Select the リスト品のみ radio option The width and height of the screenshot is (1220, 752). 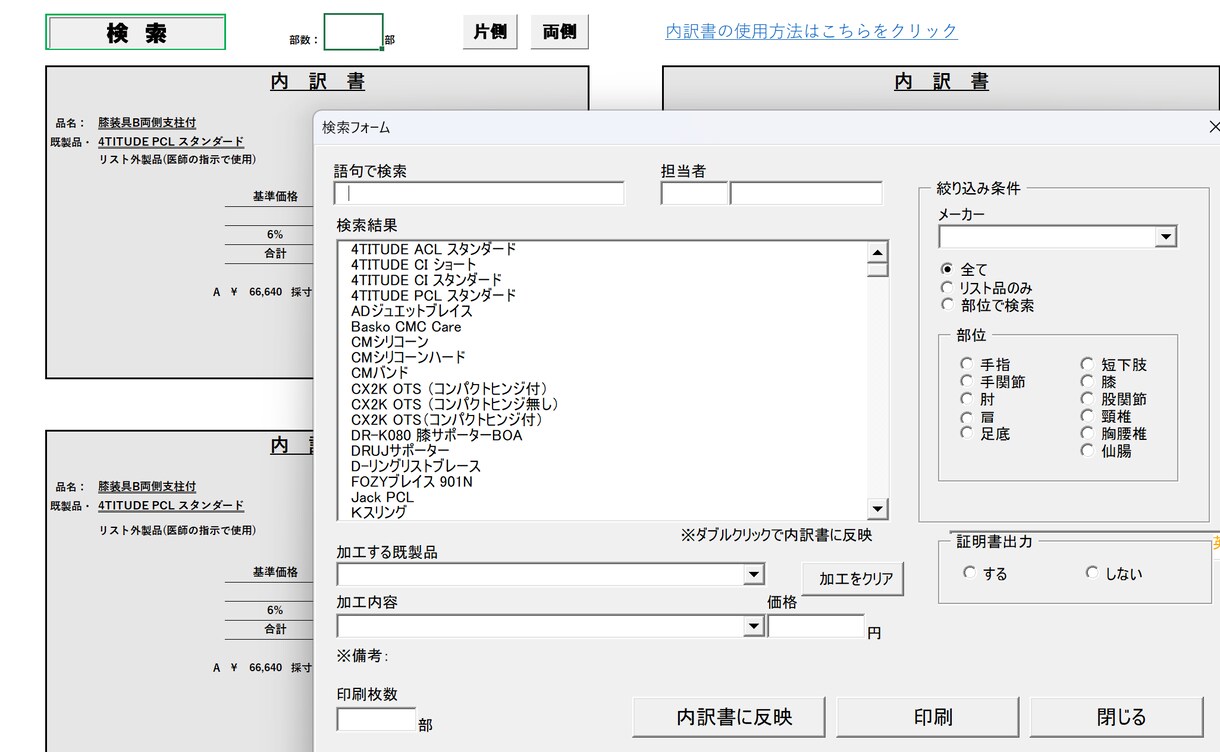pyautogui.click(x=947, y=287)
